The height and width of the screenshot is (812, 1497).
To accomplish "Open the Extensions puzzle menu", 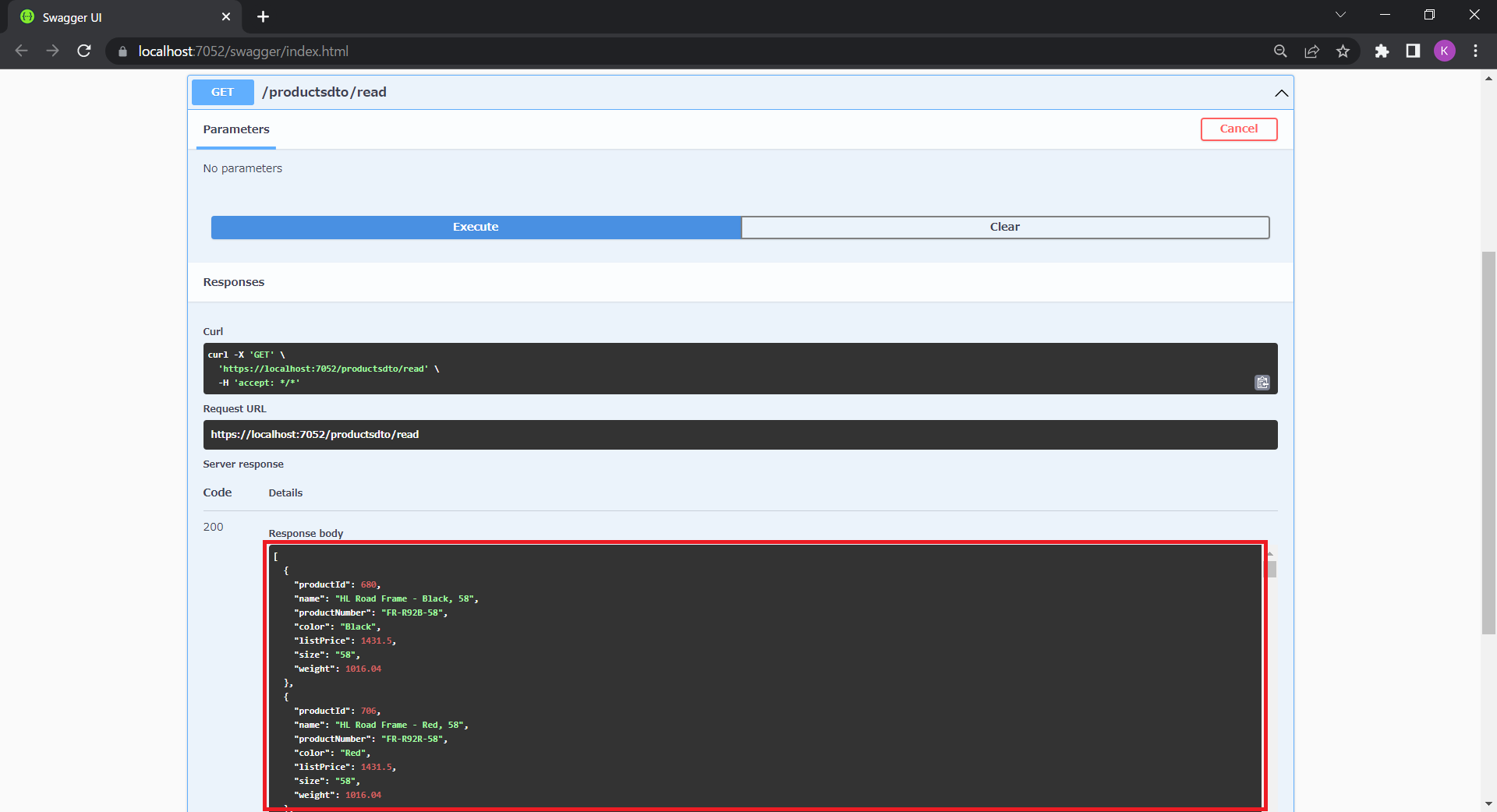I will pyautogui.click(x=1382, y=51).
